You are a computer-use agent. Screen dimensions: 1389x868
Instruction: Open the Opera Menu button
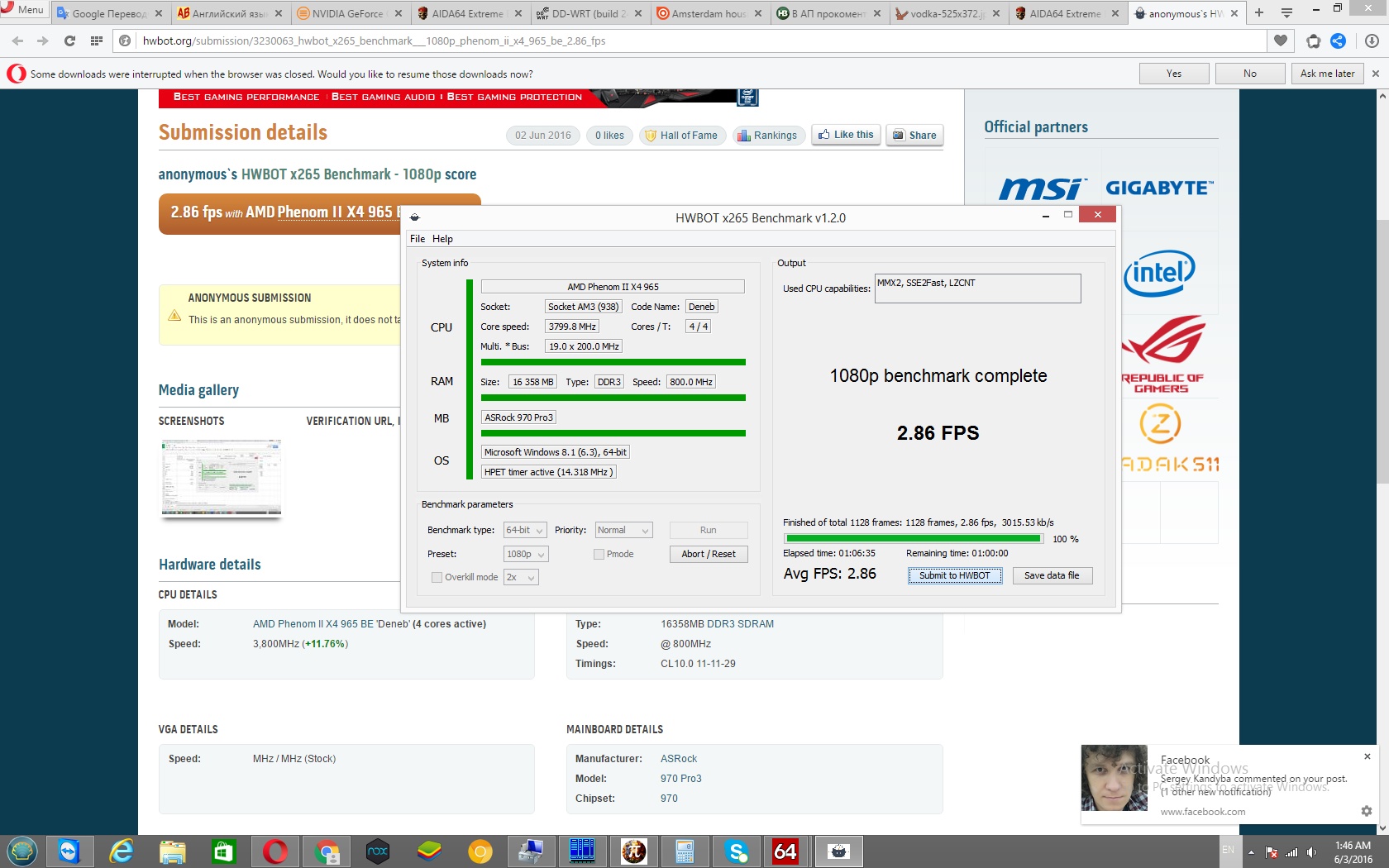pos(23,10)
